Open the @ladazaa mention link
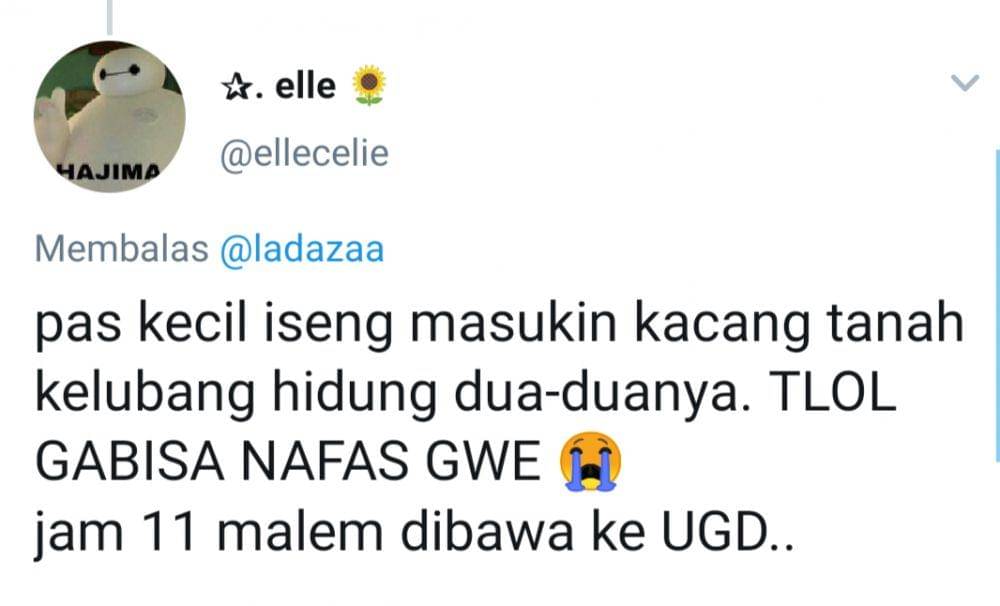 pos(302,250)
